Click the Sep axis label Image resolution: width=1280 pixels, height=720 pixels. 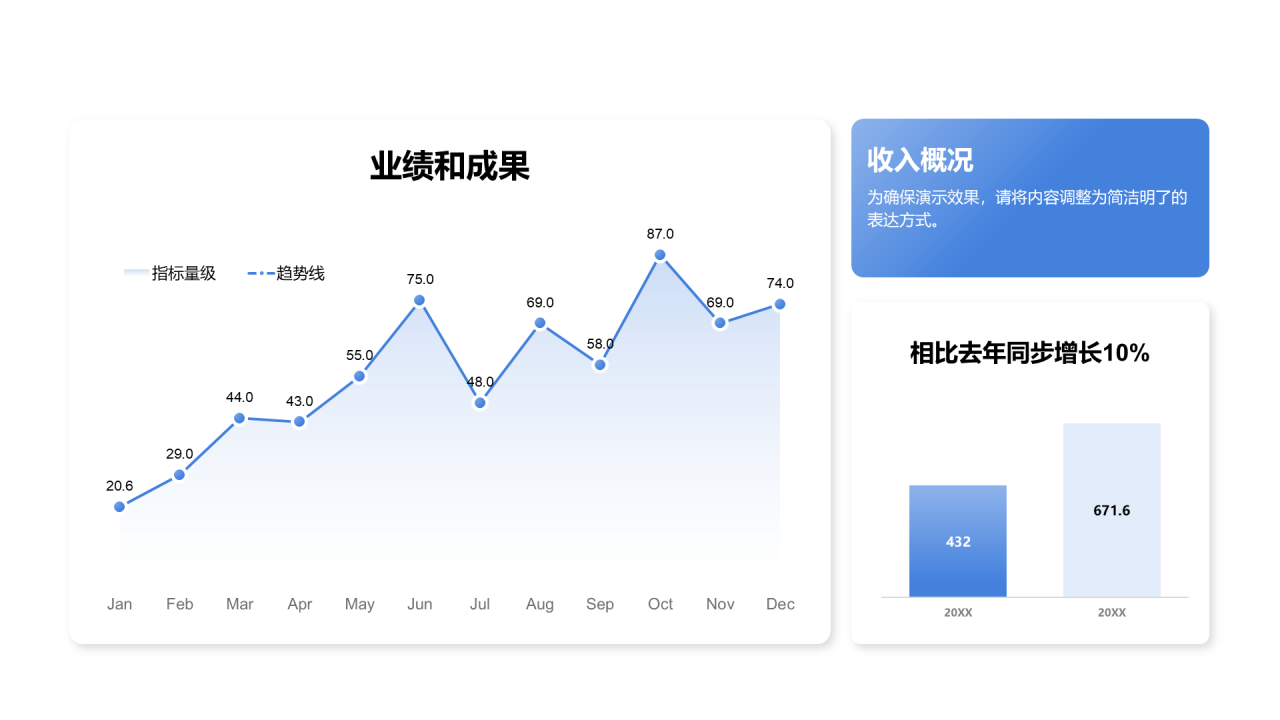point(600,604)
